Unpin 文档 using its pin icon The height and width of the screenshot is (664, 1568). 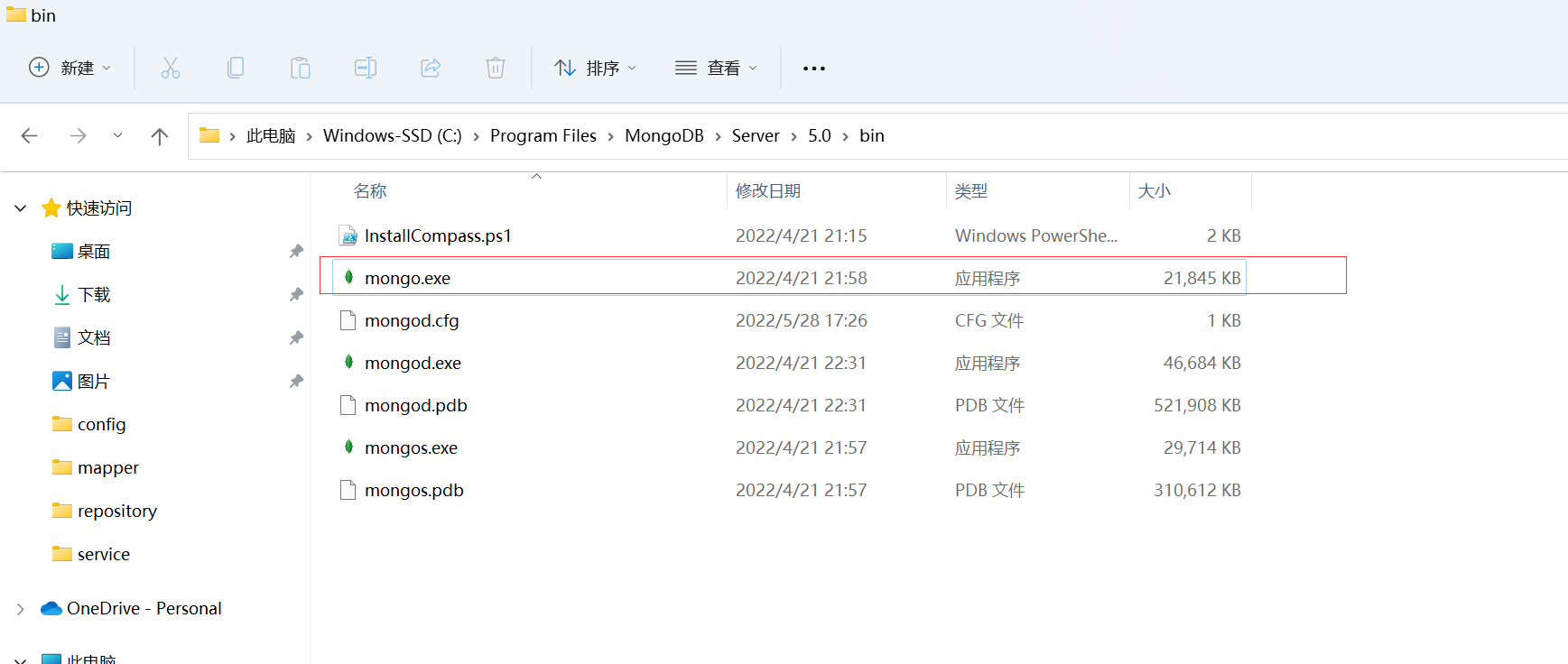[x=296, y=338]
